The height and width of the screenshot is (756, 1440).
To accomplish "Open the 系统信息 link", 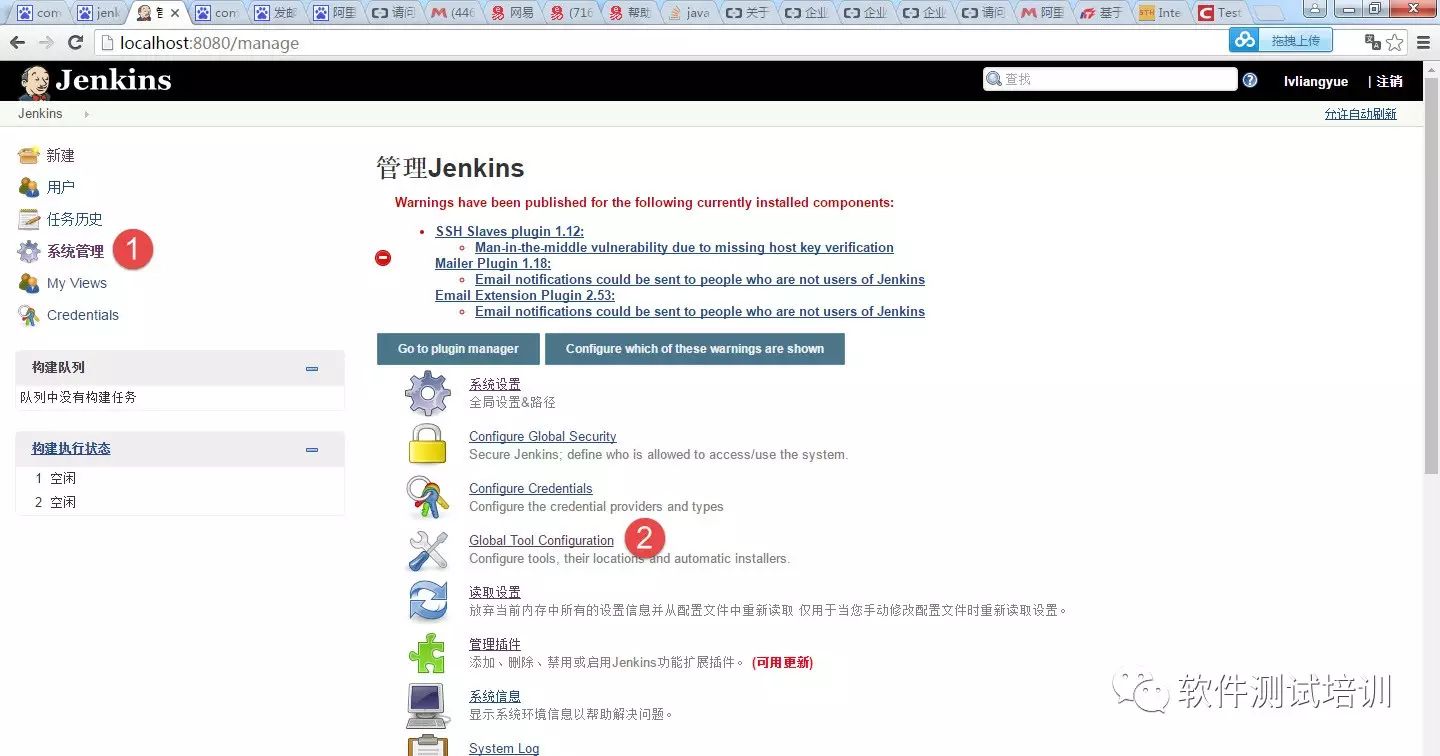I will point(495,696).
